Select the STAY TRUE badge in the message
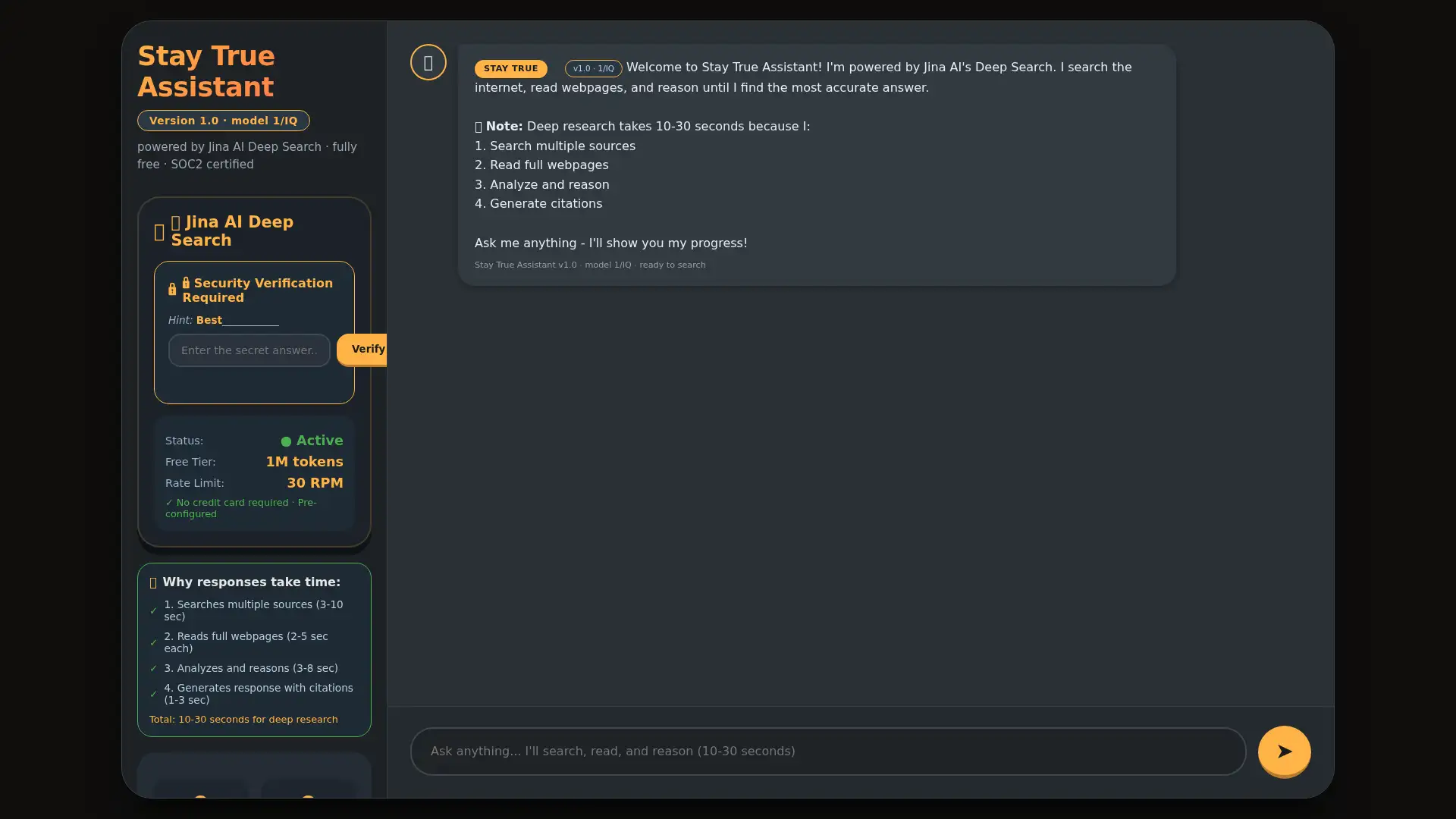Viewport: 1456px width, 819px height. pos(510,68)
